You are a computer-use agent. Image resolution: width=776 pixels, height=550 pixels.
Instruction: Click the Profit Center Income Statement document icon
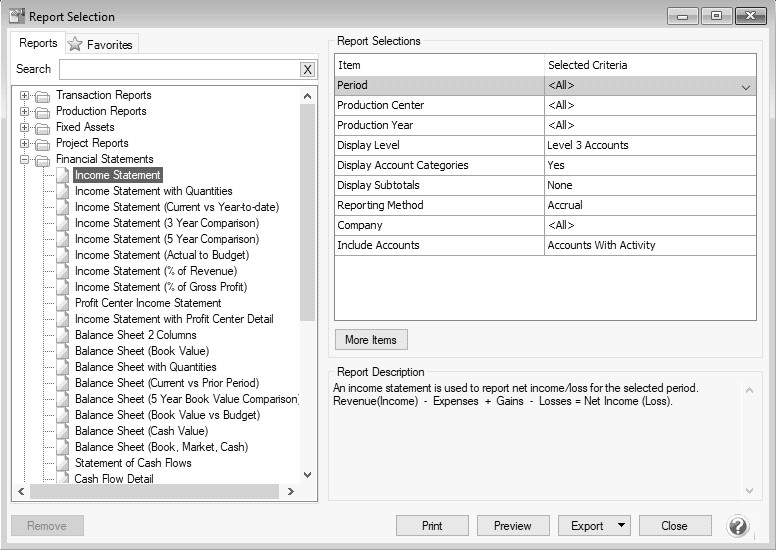point(62,303)
